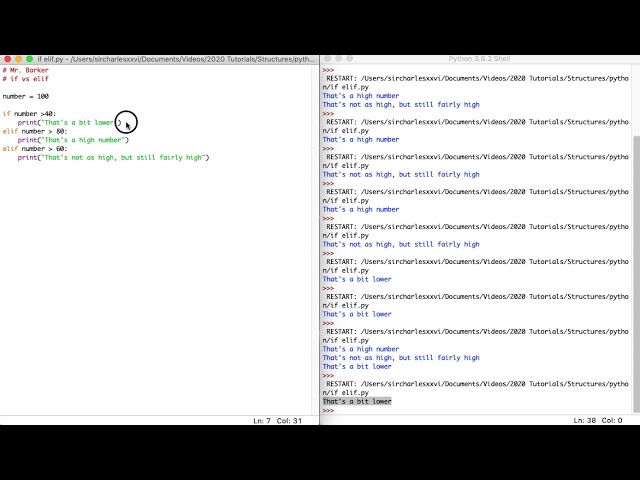Place cursor on the '# if vs elif' comment
This screenshot has height=480, width=640.
(25, 79)
